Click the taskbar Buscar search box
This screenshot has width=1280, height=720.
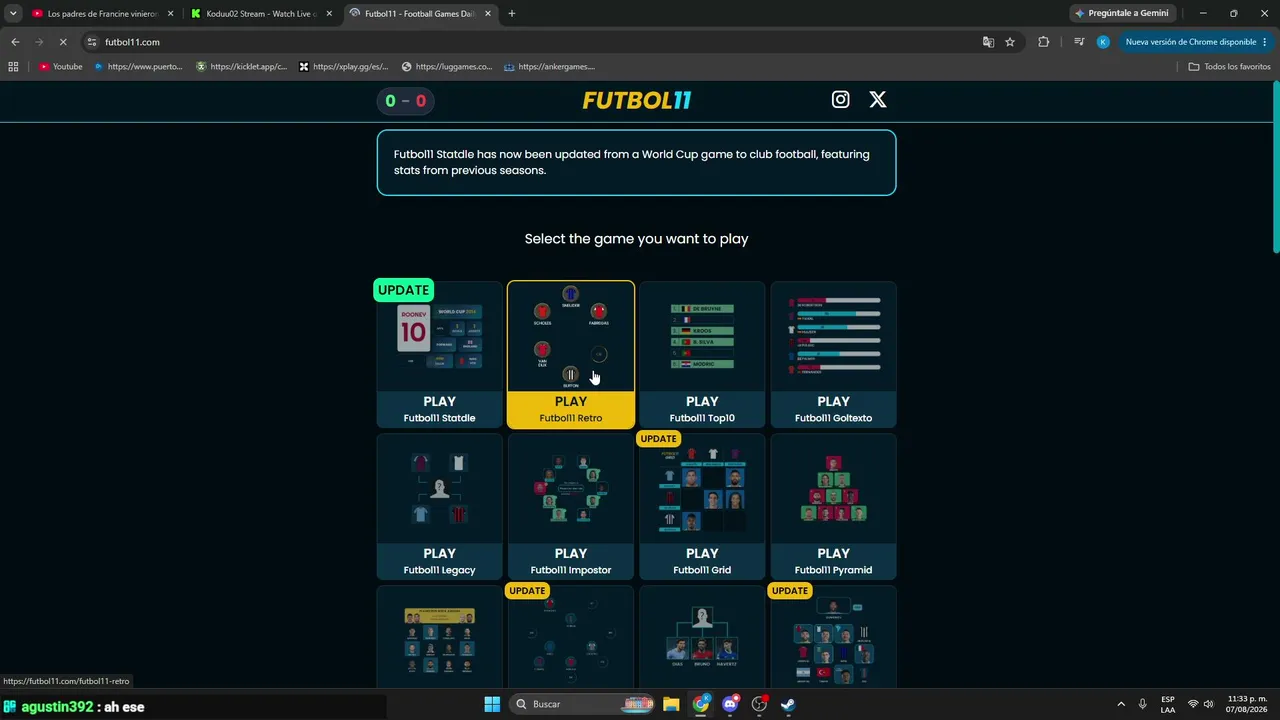coord(582,704)
